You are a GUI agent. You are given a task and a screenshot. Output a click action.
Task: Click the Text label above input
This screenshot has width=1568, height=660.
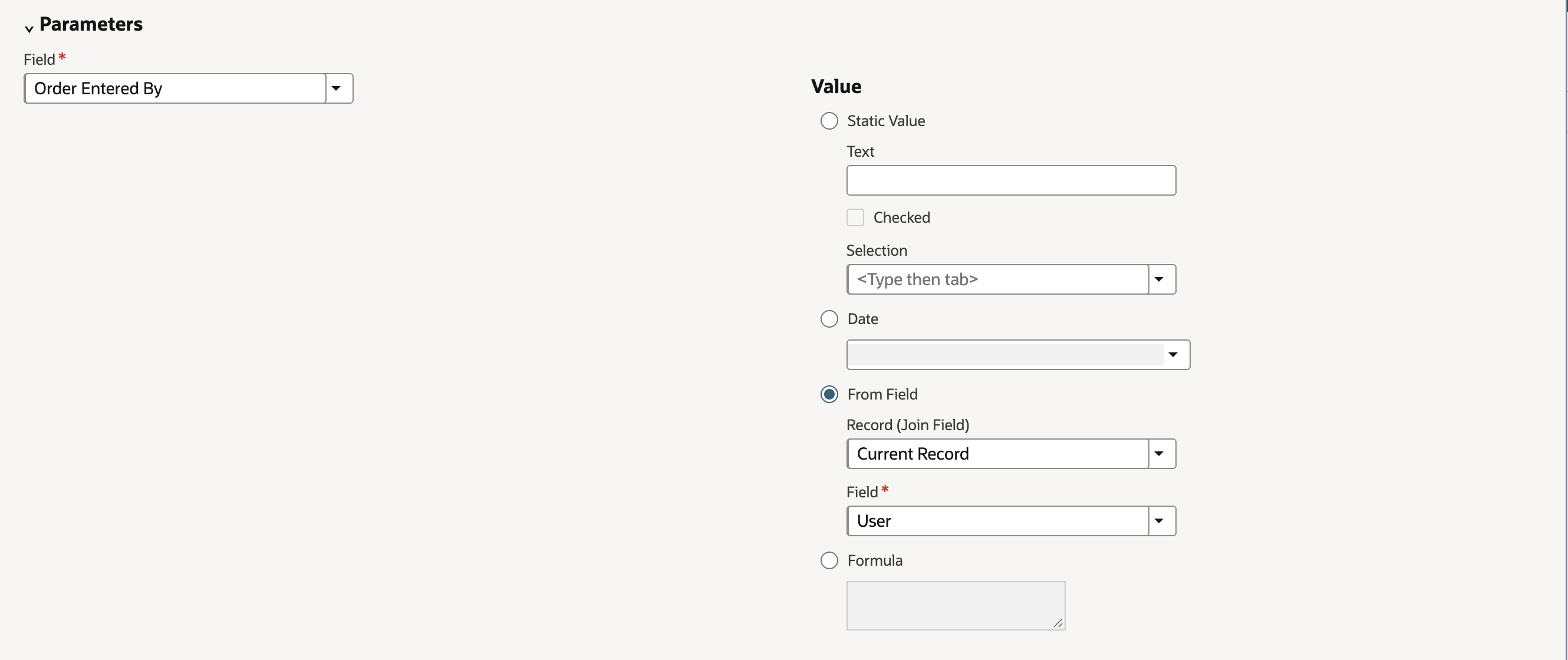(x=860, y=151)
